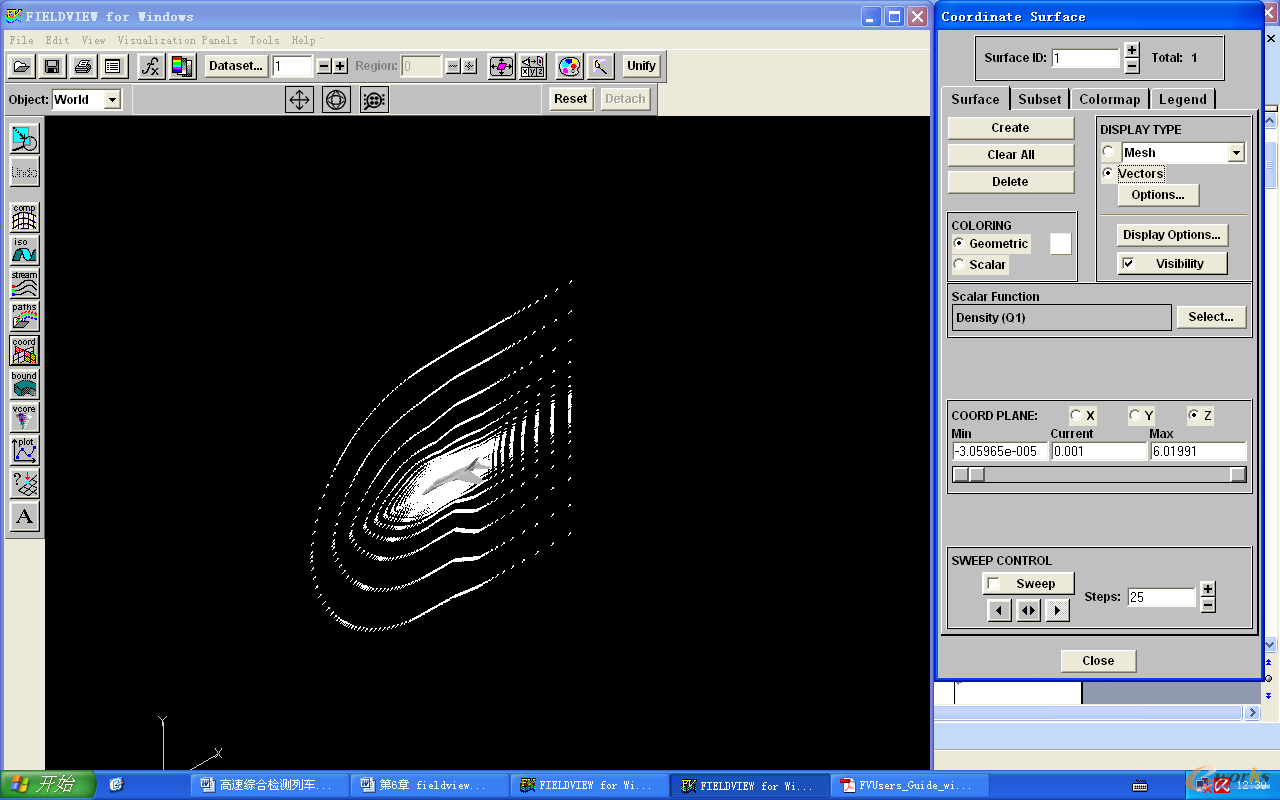Choose Scalar coloring option
Viewport: 1280px width, 800px height.
pos(959,265)
